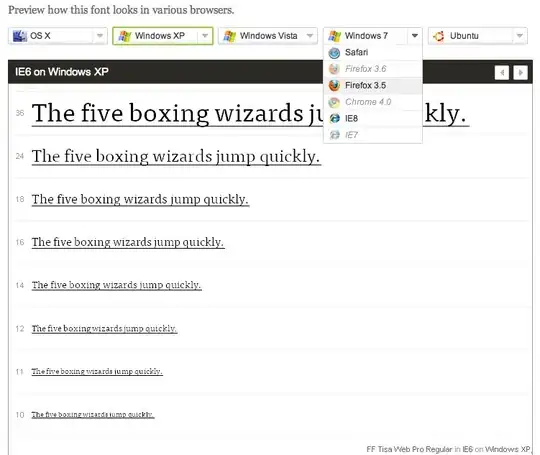This screenshot has width=540, height=455.
Task: Click the size label 11
Action: click(x=20, y=372)
